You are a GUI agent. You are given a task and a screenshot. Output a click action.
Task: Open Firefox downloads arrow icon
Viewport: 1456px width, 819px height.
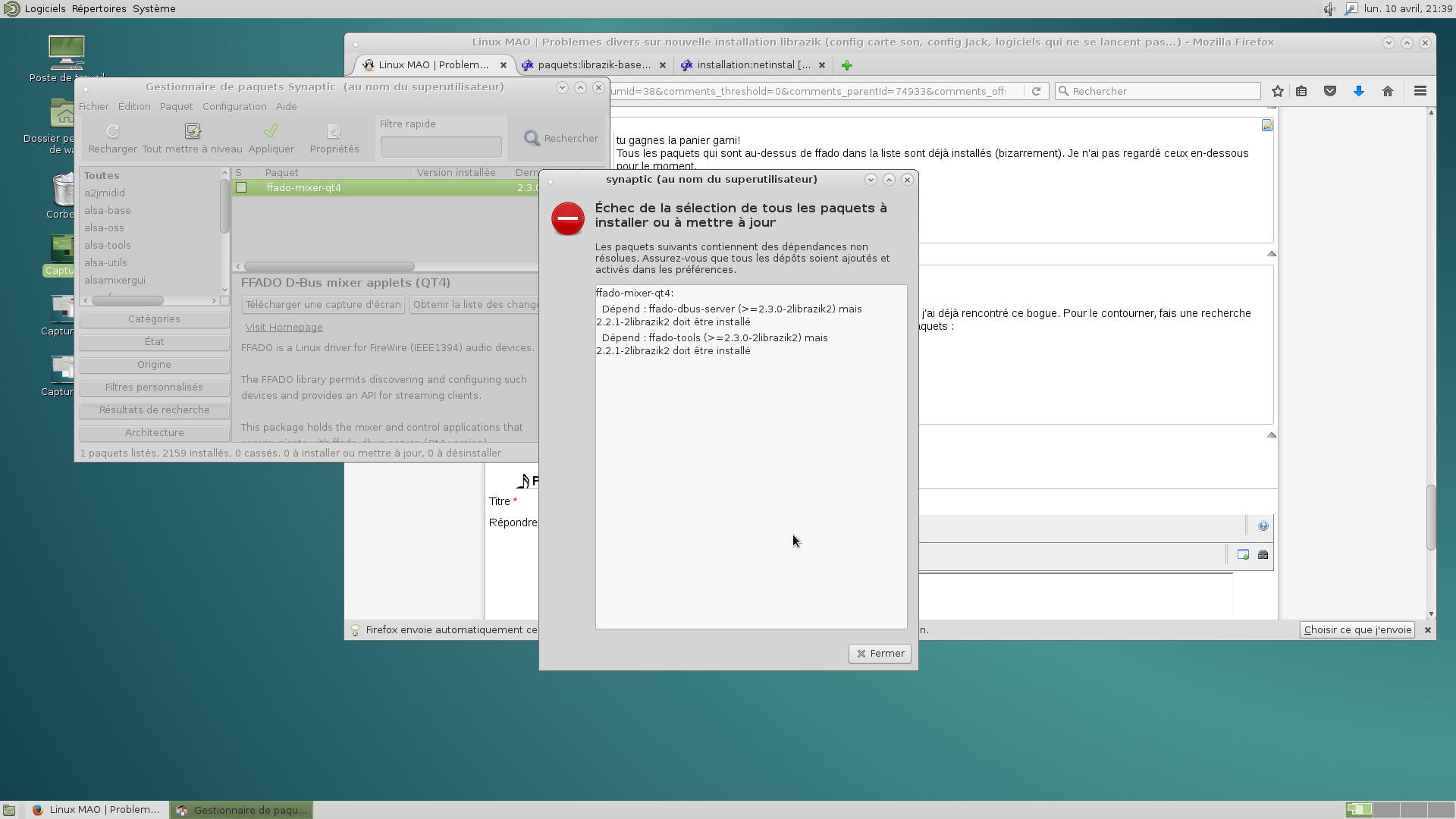point(1359,91)
